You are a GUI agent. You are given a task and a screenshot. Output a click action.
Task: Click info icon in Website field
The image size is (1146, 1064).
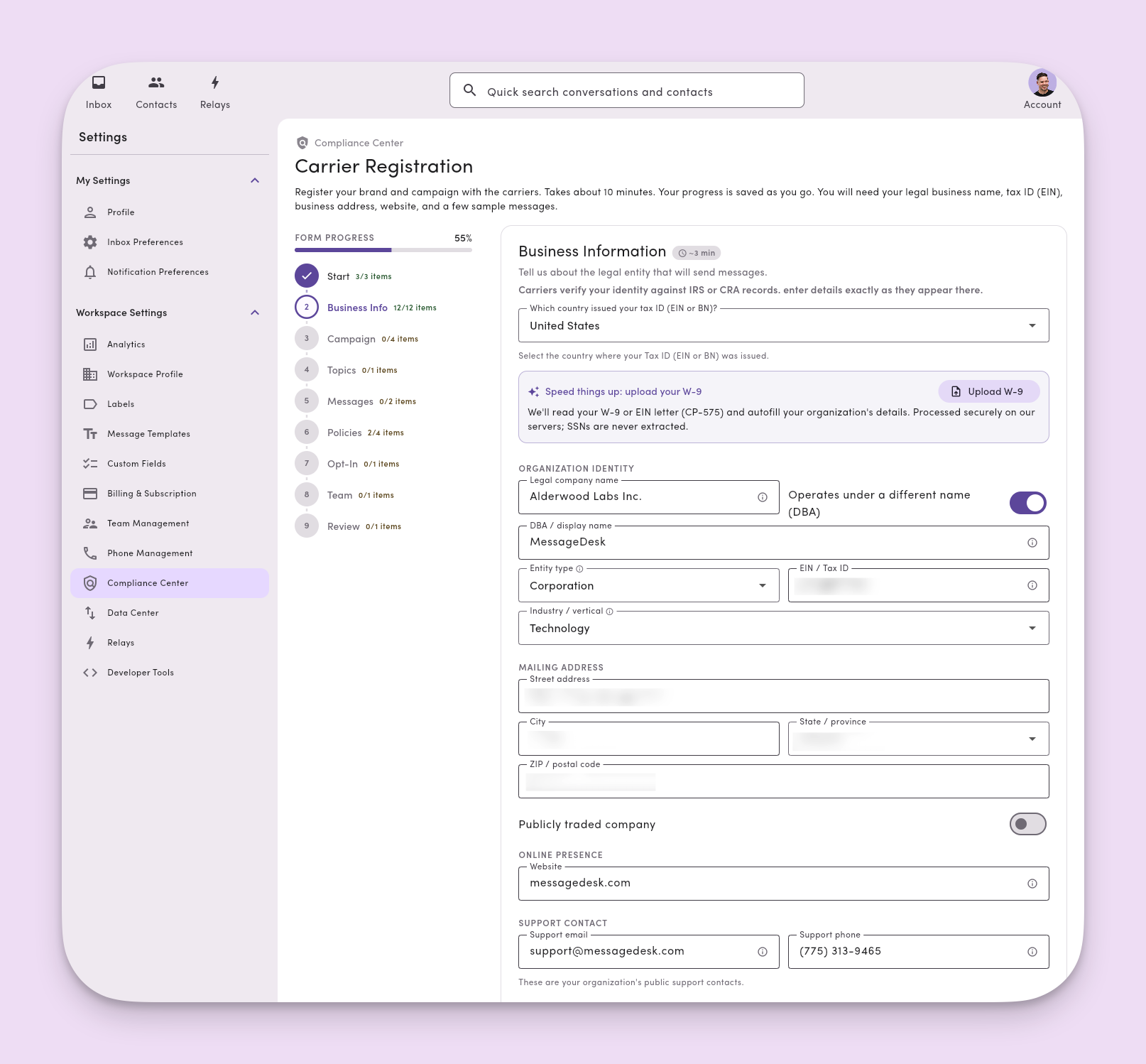[1032, 884]
